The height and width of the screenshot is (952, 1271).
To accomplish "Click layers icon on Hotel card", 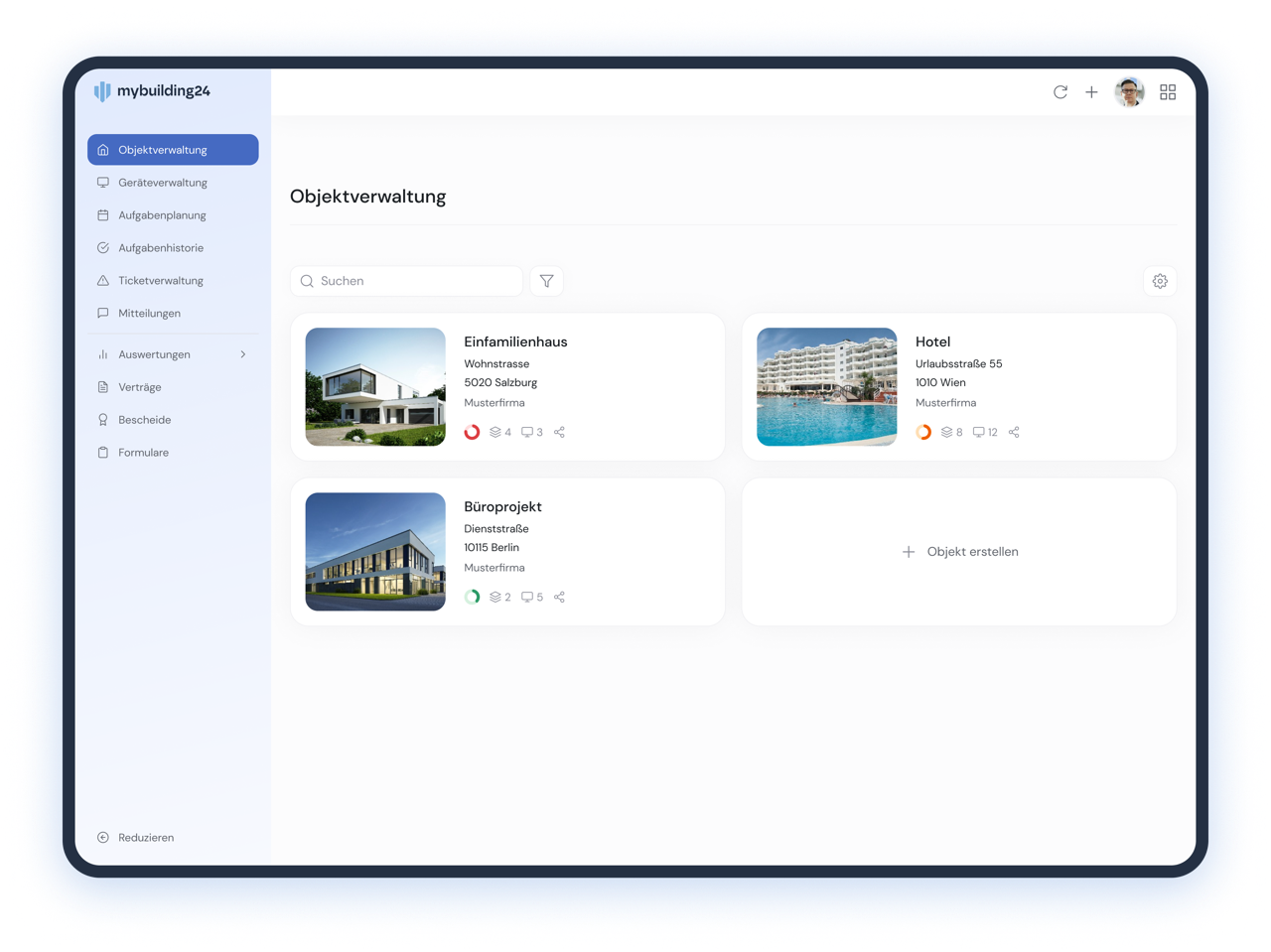I will pyautogui.click(x=947, y=432).
